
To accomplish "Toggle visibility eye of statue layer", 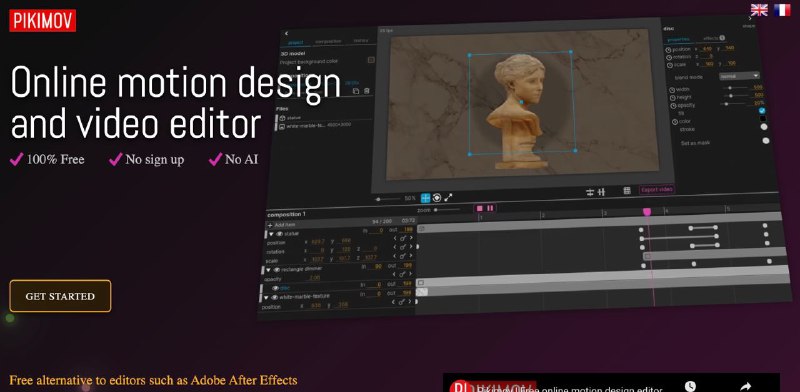I will (279, 234).
